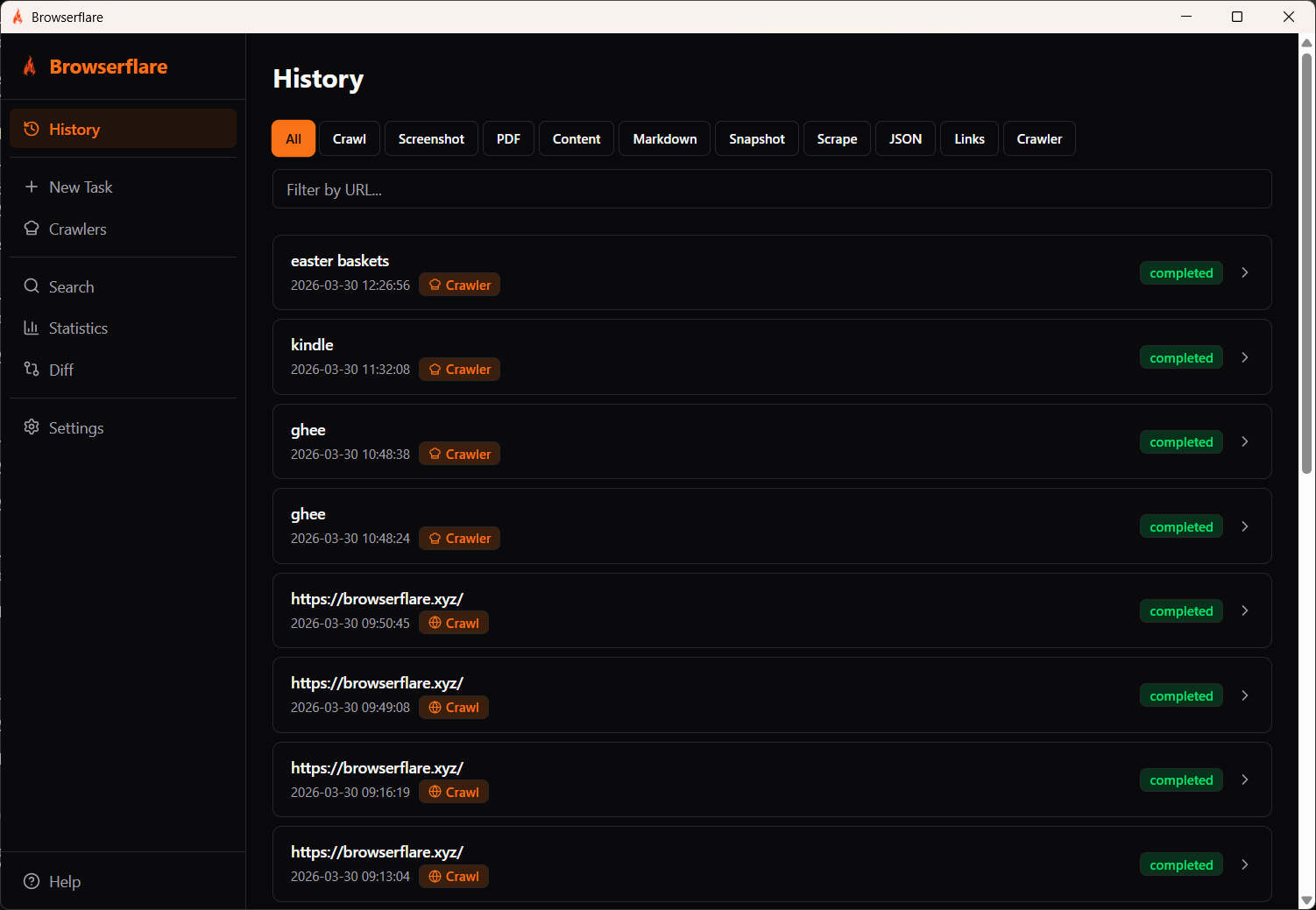Click Crawl globe badge on 09:13:04 entry
This screenshot has height=910, width=1316.
coord(454,876)
